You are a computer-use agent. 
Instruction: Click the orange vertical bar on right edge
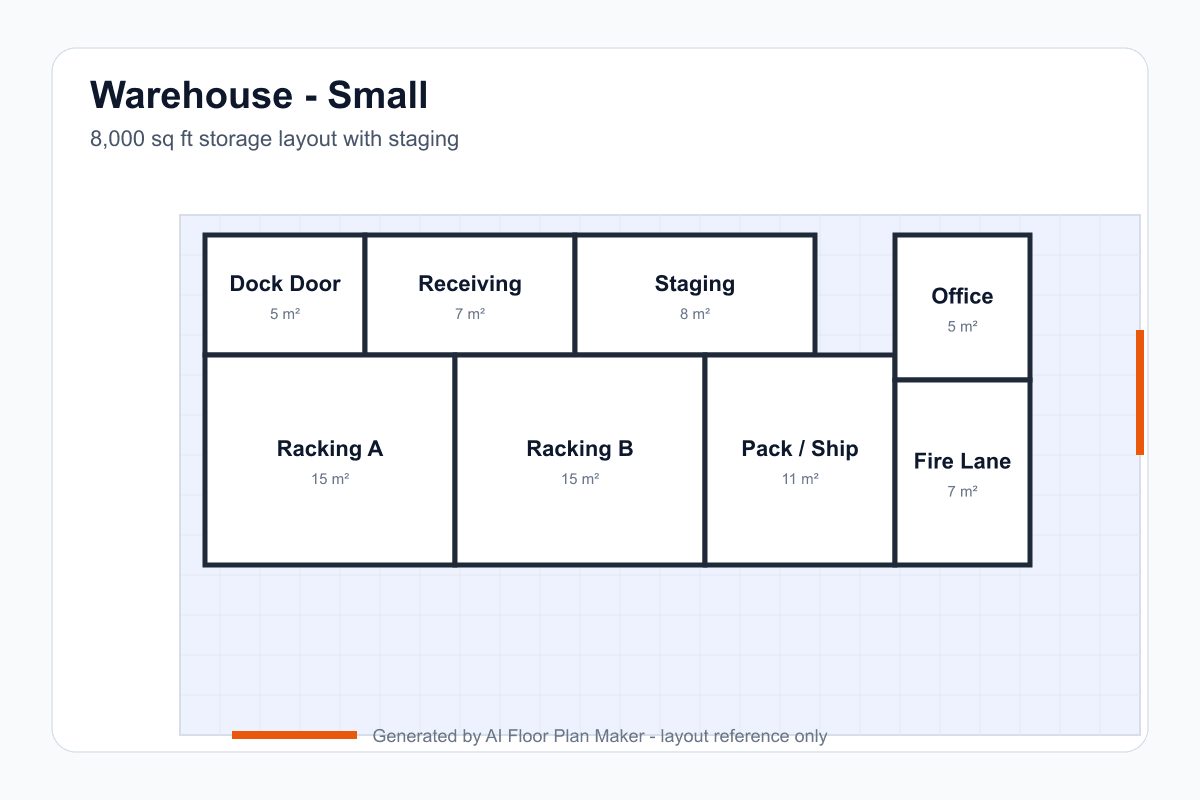coord(1140,392)
